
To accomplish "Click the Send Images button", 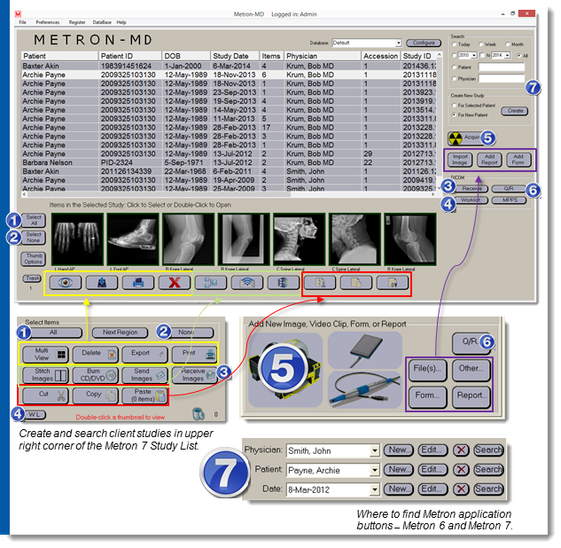I will tap(145, 375).
